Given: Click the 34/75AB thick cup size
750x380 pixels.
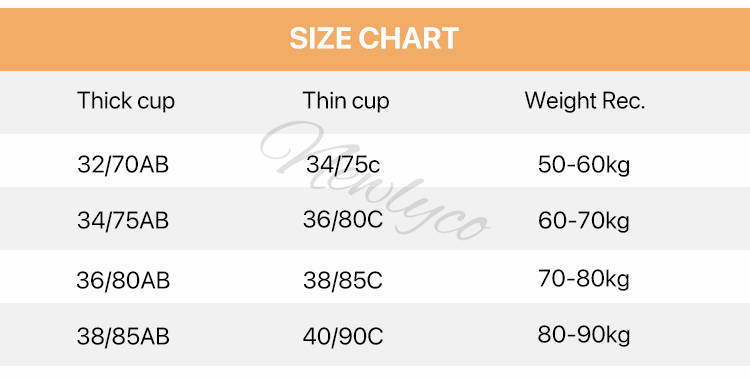Looking at the screenshot, I should tap(123, 221).
